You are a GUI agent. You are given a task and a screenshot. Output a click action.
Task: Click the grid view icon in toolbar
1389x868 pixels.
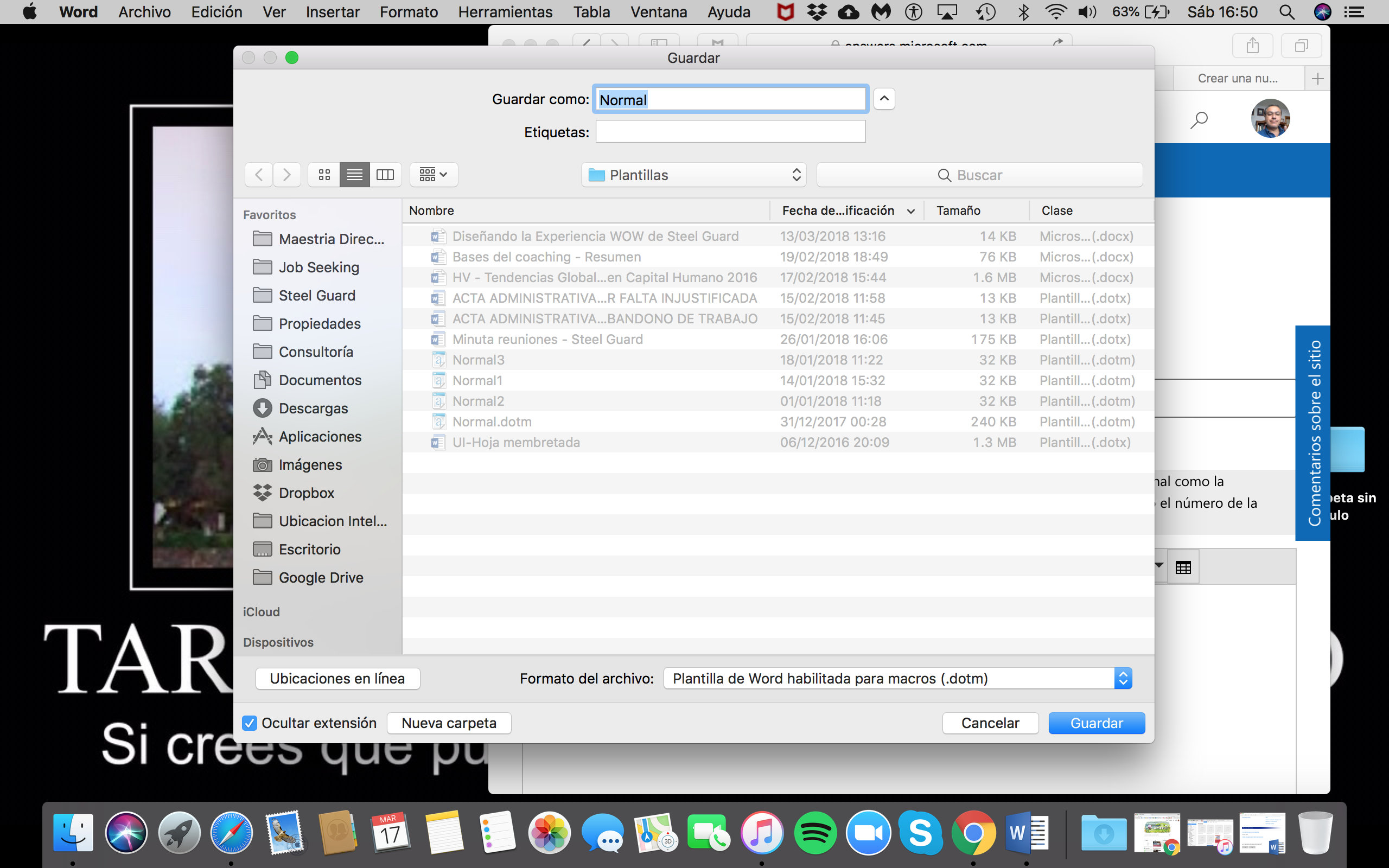[323, 175]
